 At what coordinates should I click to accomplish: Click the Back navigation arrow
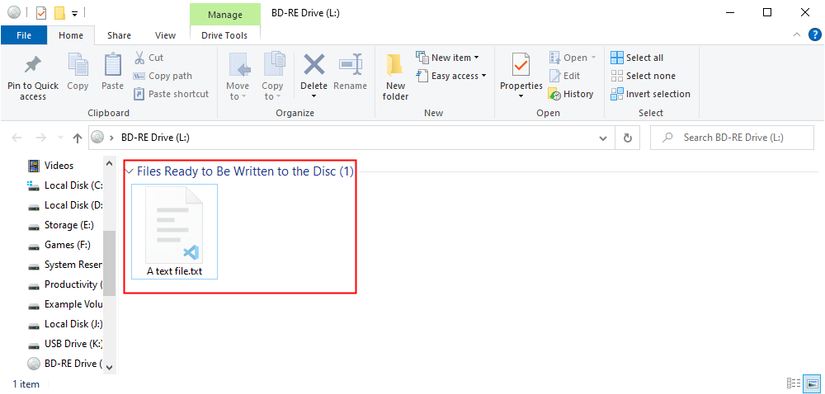(x=17, y=138)
